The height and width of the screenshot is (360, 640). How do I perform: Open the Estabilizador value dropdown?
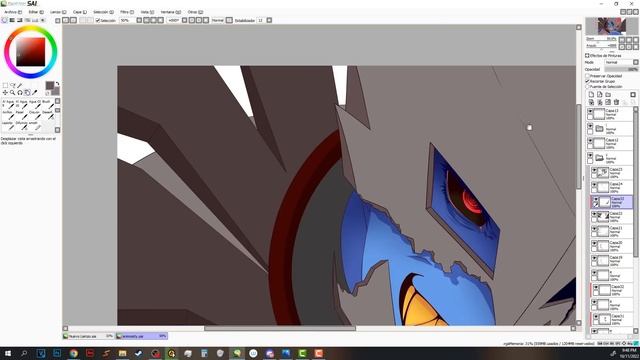click(x=269, y=20)
